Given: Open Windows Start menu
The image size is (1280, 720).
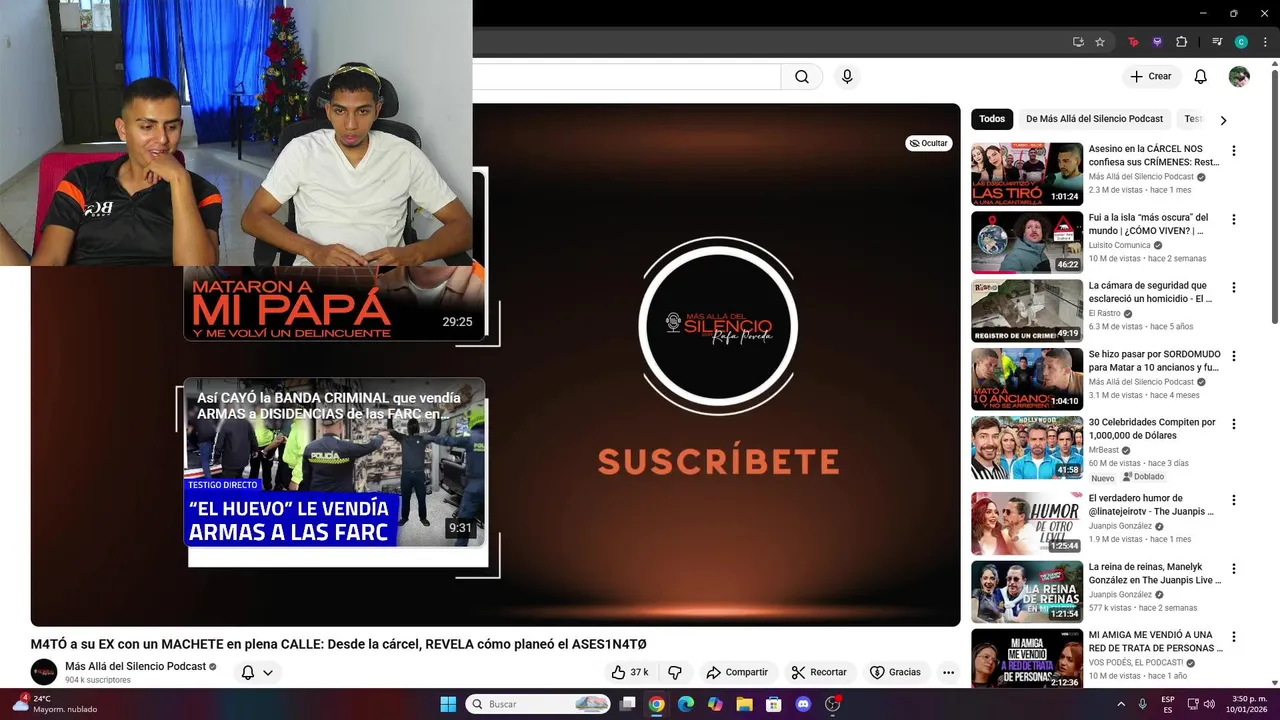Looking at the screenshot, I should [448, 704].
